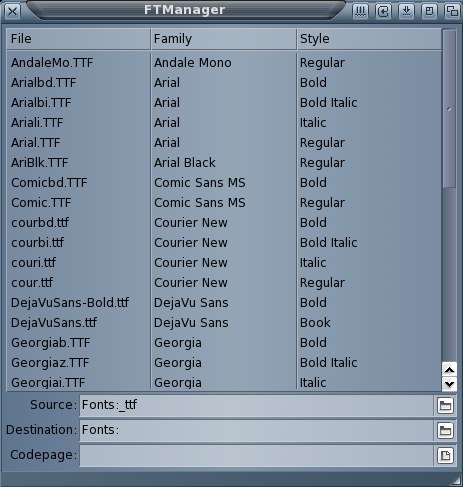Open file requester for Codepage

[x=445, y=455]
